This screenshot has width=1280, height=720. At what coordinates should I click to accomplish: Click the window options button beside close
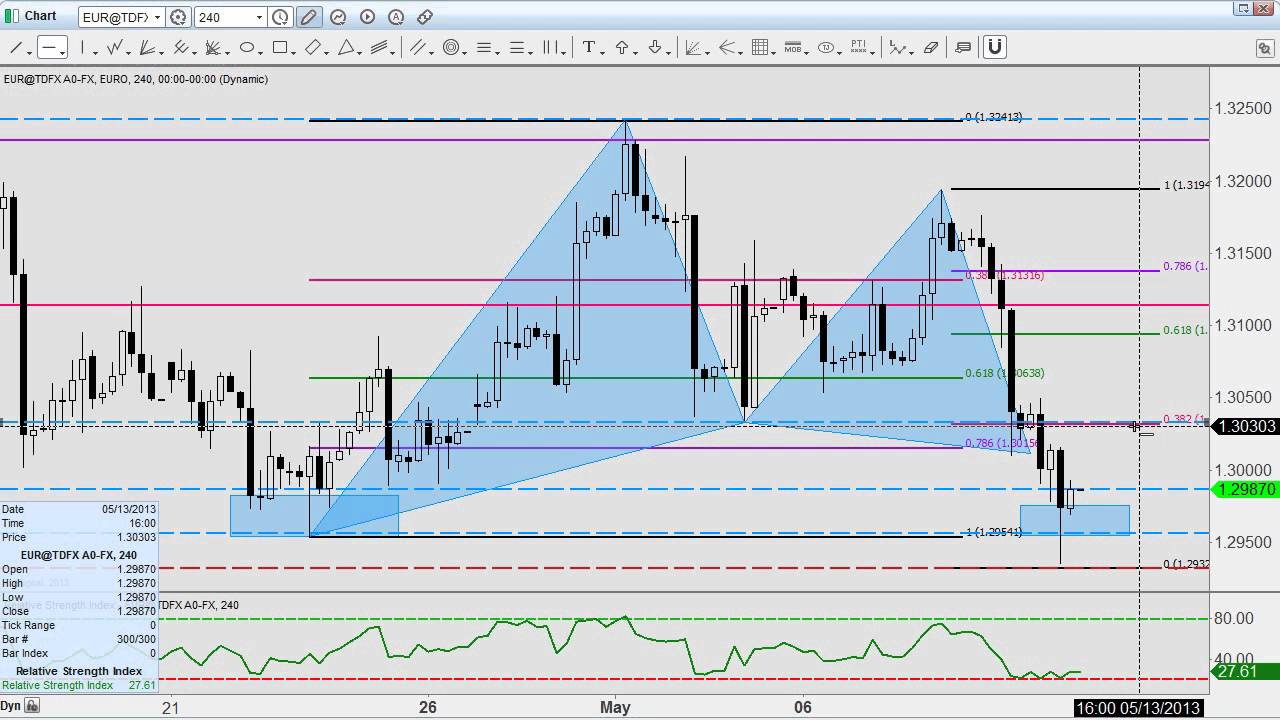(x=1243, y=9)
